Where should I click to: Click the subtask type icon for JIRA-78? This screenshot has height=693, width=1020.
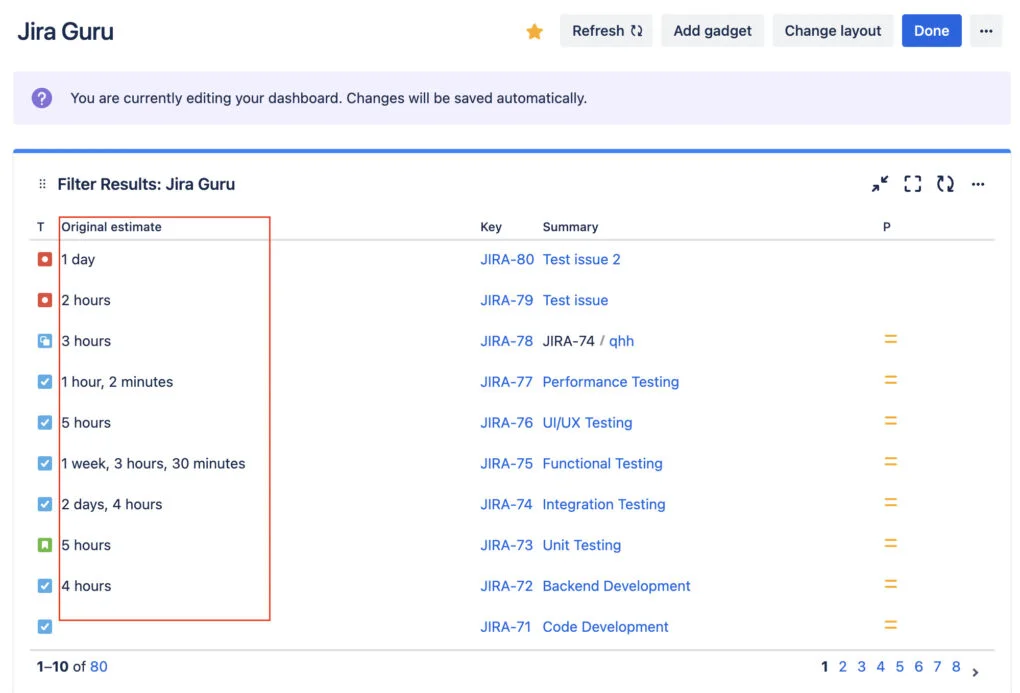coord(44,341)
